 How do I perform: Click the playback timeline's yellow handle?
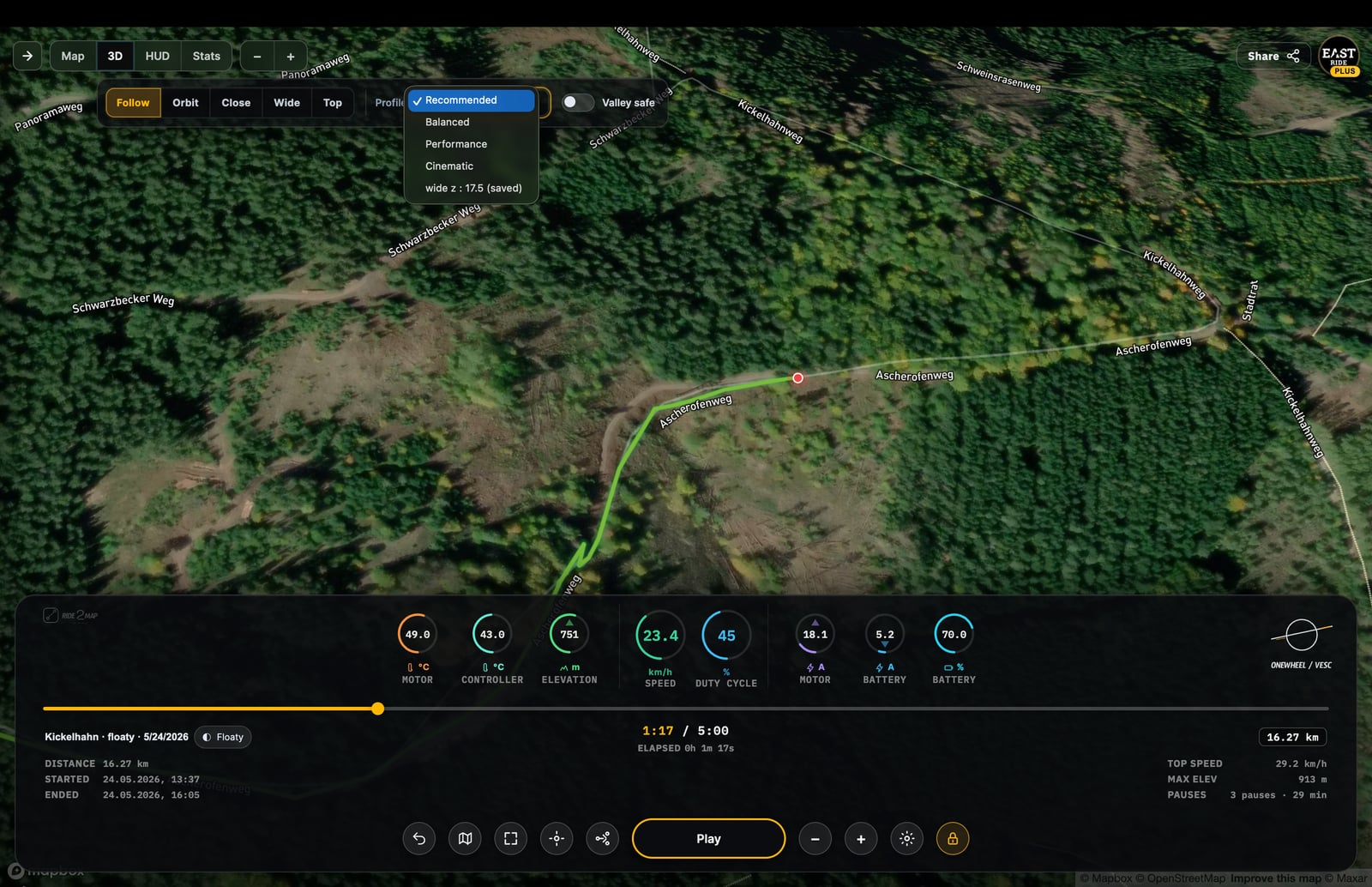[377, 709]
